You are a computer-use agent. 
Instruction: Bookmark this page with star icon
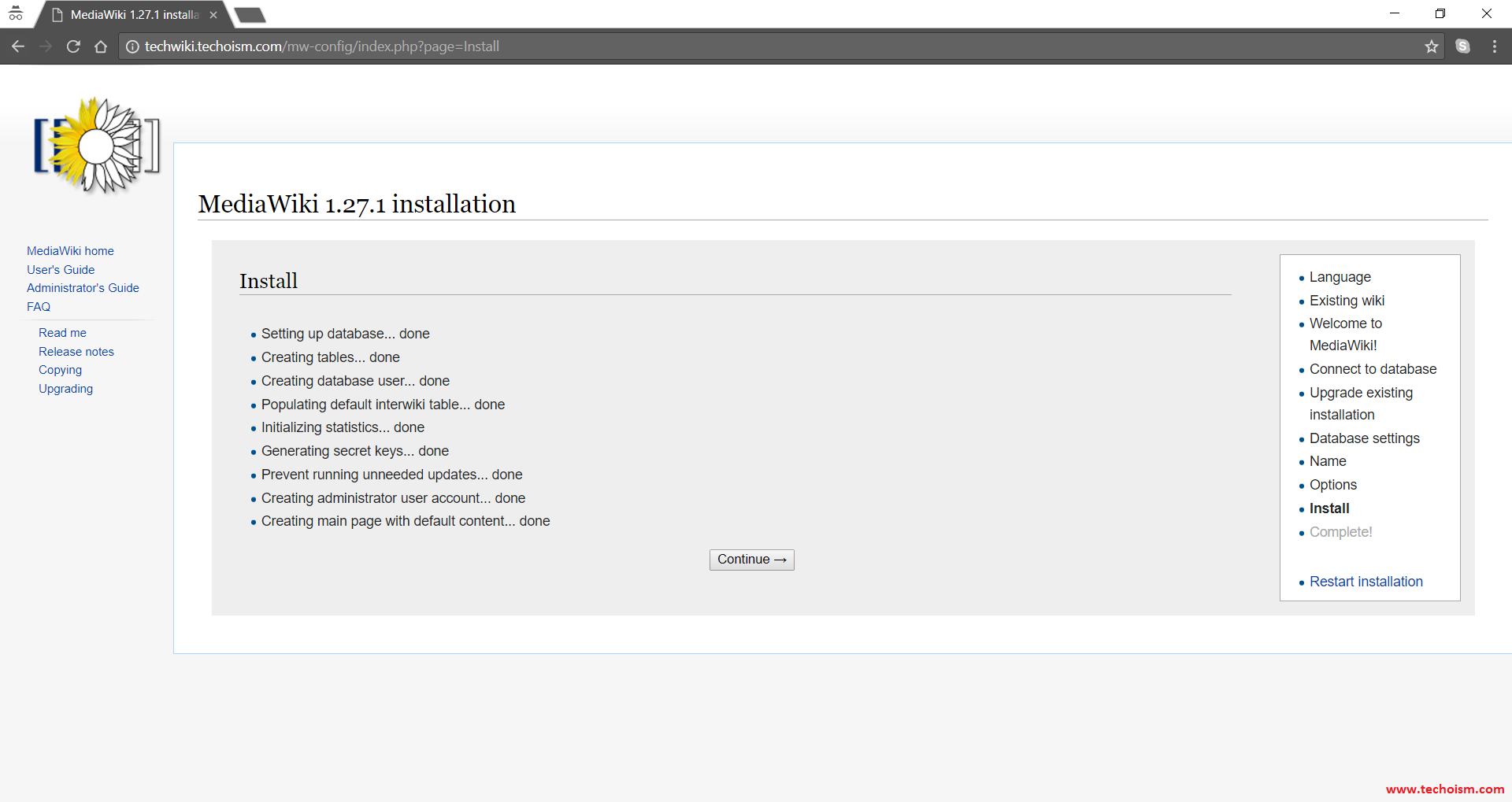coord(1431,46)
